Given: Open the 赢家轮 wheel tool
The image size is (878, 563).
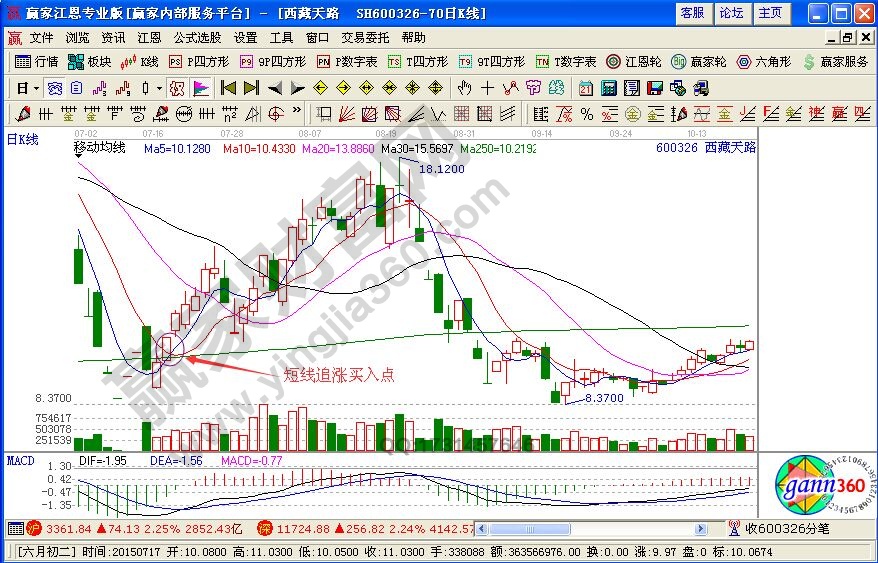Looking at the screenshot, I should 699,62.
